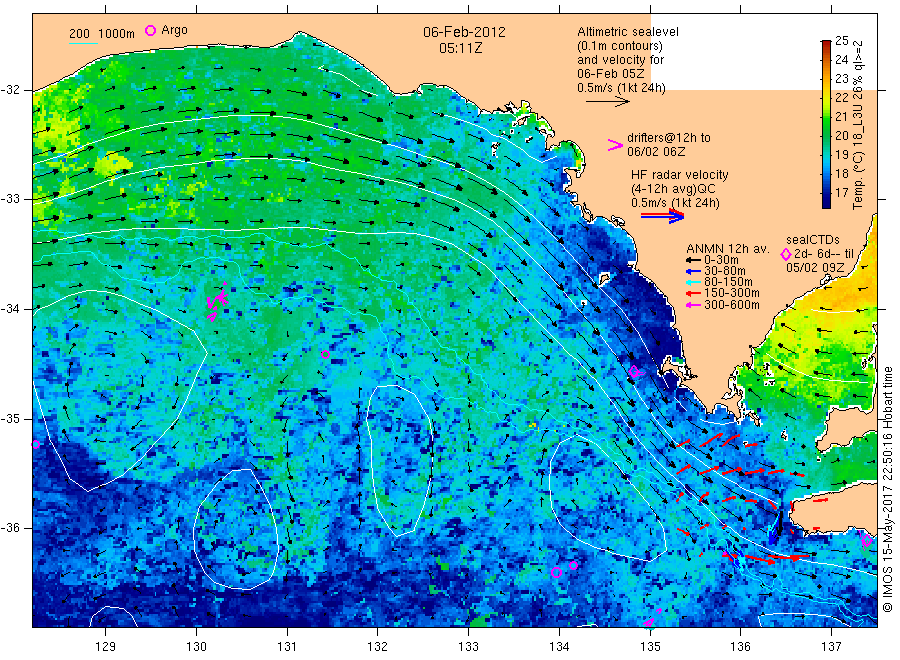Click the '129' longitude axis label
The height and width of the screenshot is (660, 900).
click(x=106, y=647)
